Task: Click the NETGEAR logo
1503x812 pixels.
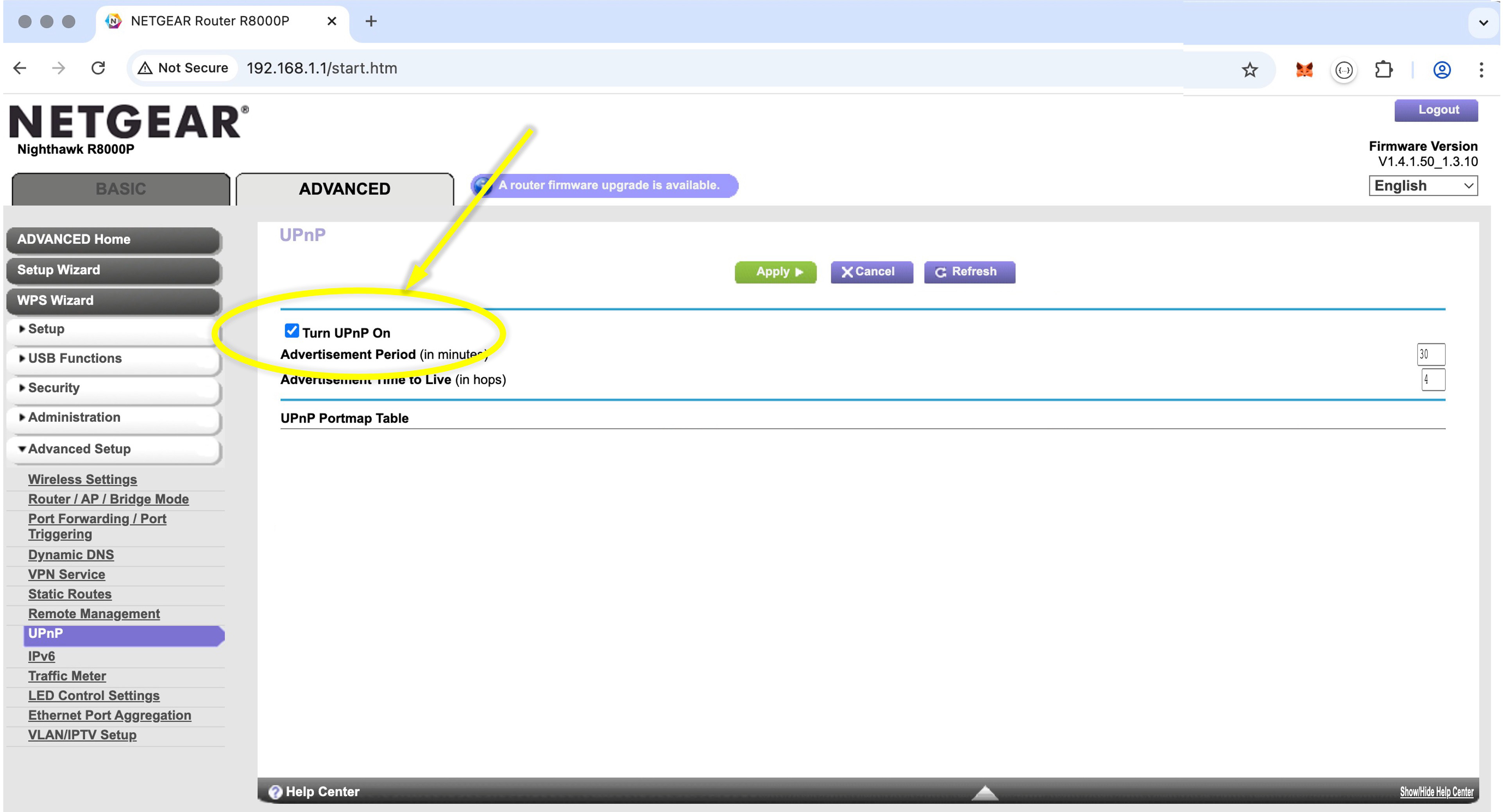Action: click(129, 122)
